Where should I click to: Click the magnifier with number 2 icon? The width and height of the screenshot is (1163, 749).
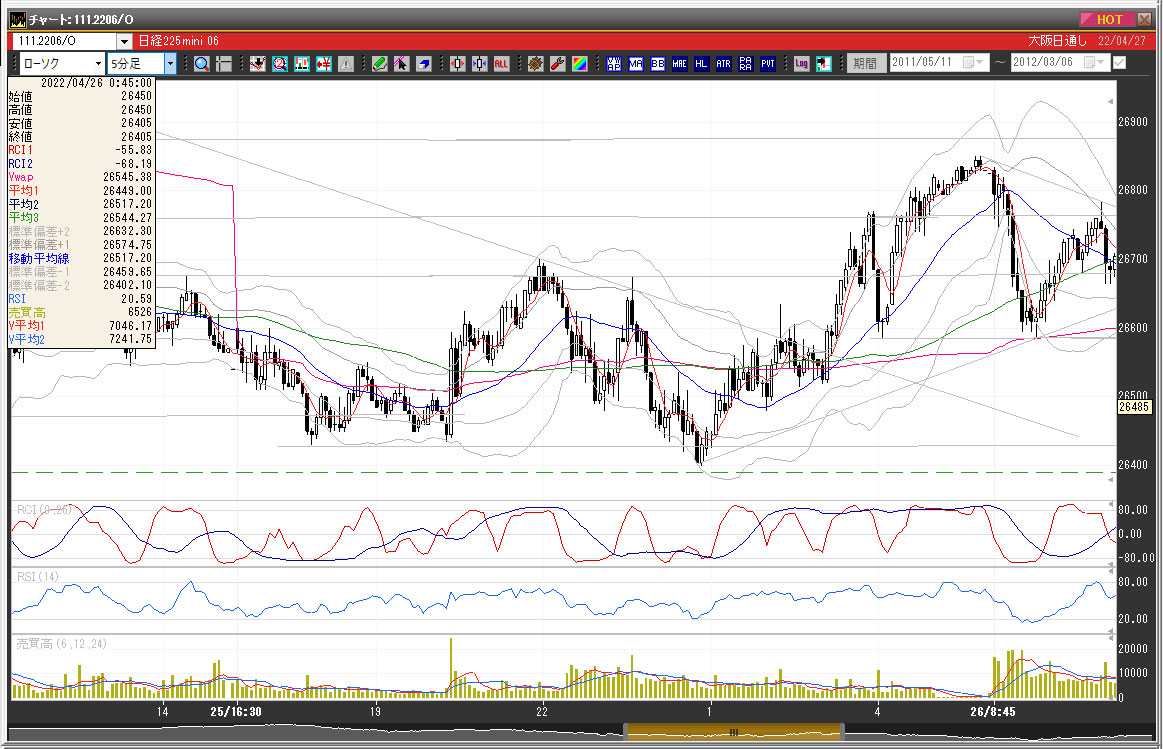coord(280,64)
